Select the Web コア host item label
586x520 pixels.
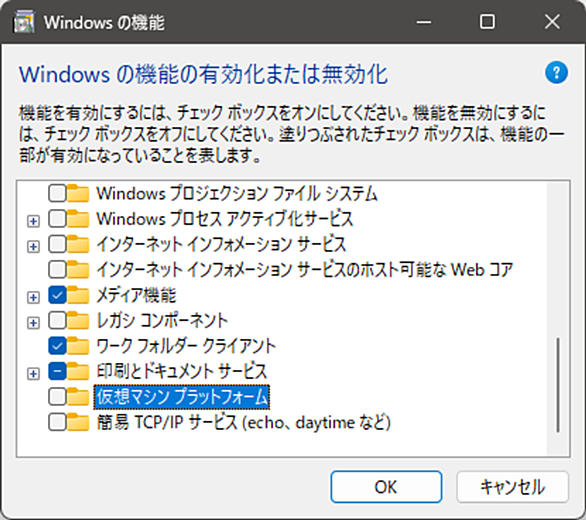(305, 270)
